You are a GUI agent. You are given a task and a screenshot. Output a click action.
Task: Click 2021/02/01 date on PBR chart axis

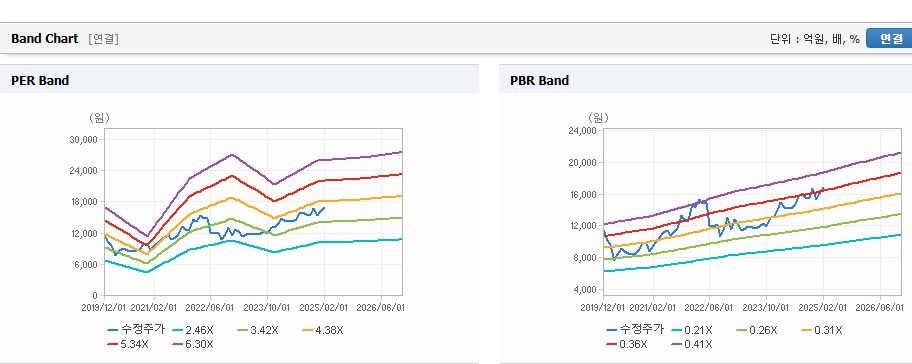[x=654, y=307]
